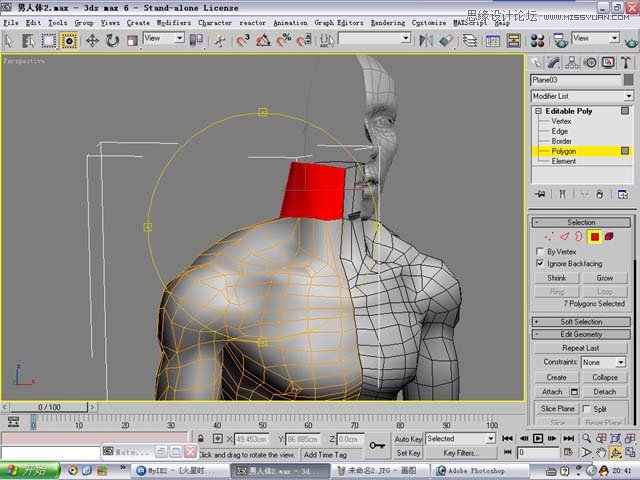The width and height of the screenshot is (640, 480).
Task: Open the Customize menu
Action: 429,23
